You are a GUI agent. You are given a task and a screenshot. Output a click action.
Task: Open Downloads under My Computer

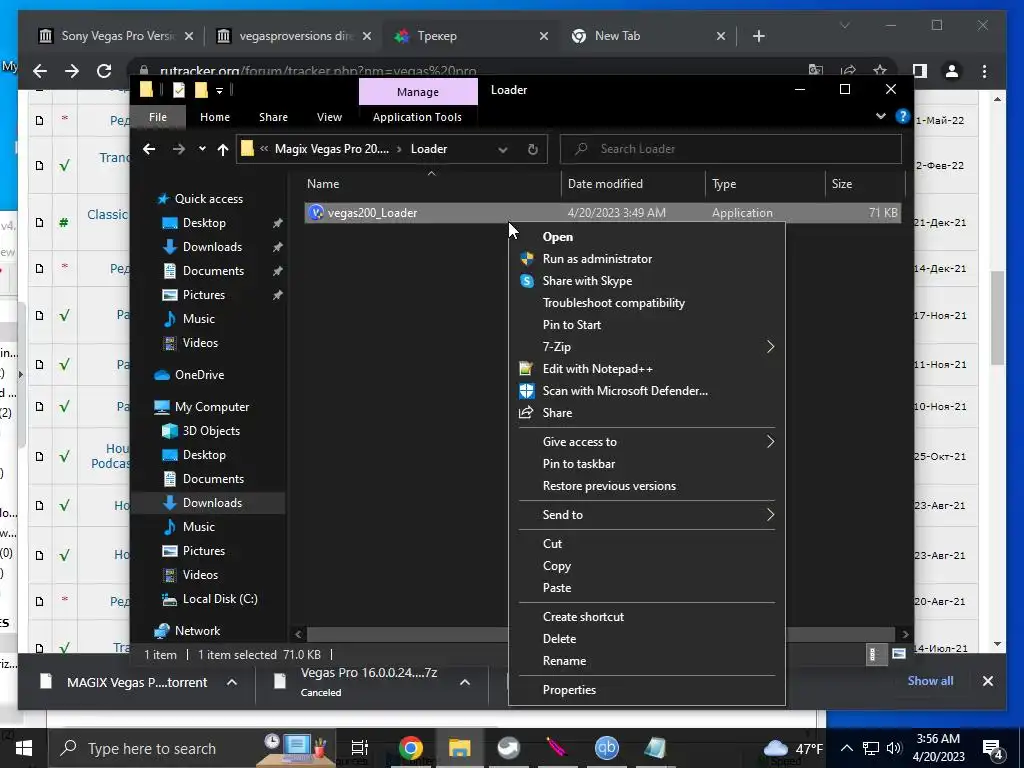[212, 503]
